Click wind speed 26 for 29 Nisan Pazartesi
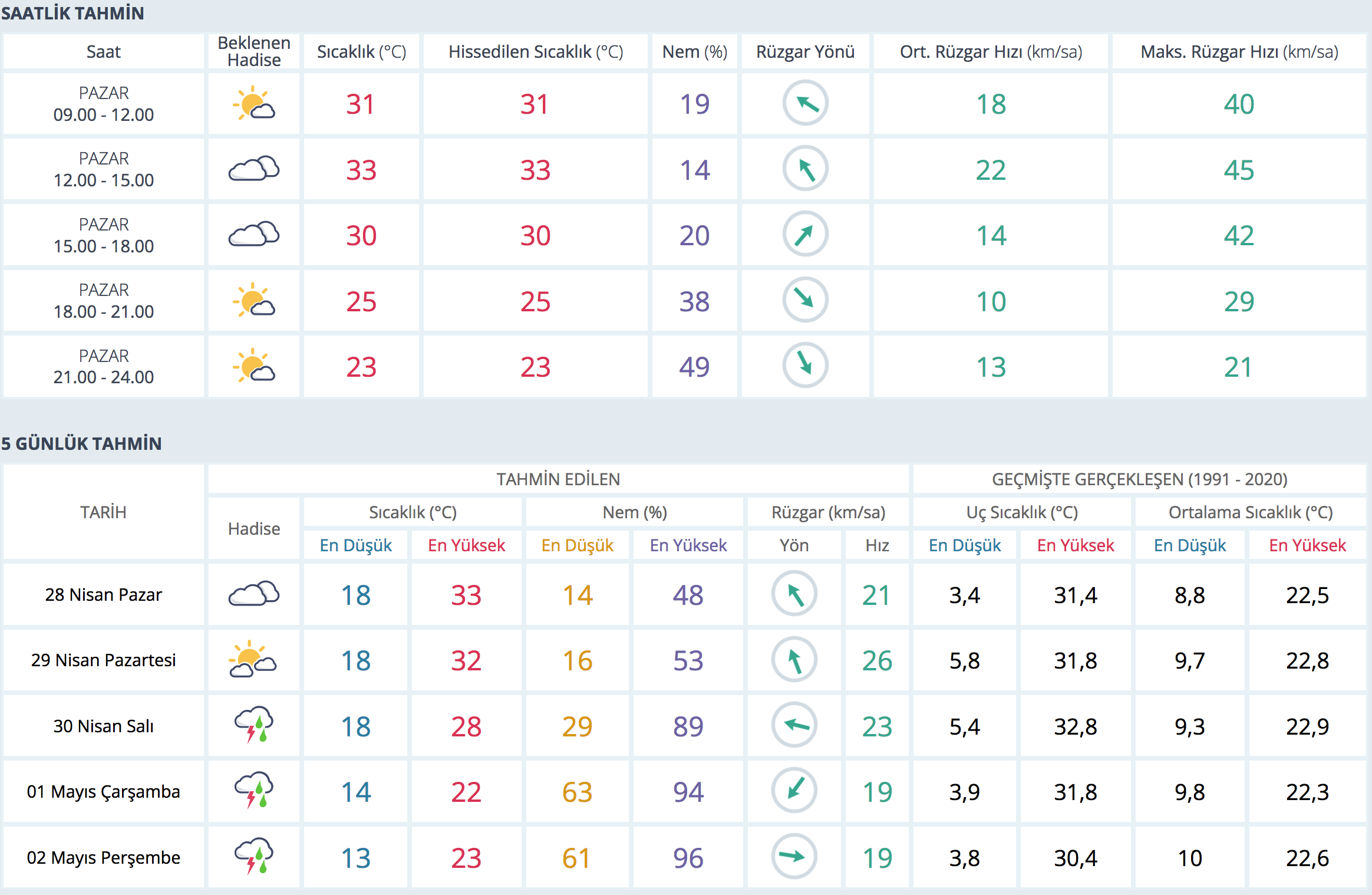This screenshot has height=895, width=1372. tap(877, 660)
